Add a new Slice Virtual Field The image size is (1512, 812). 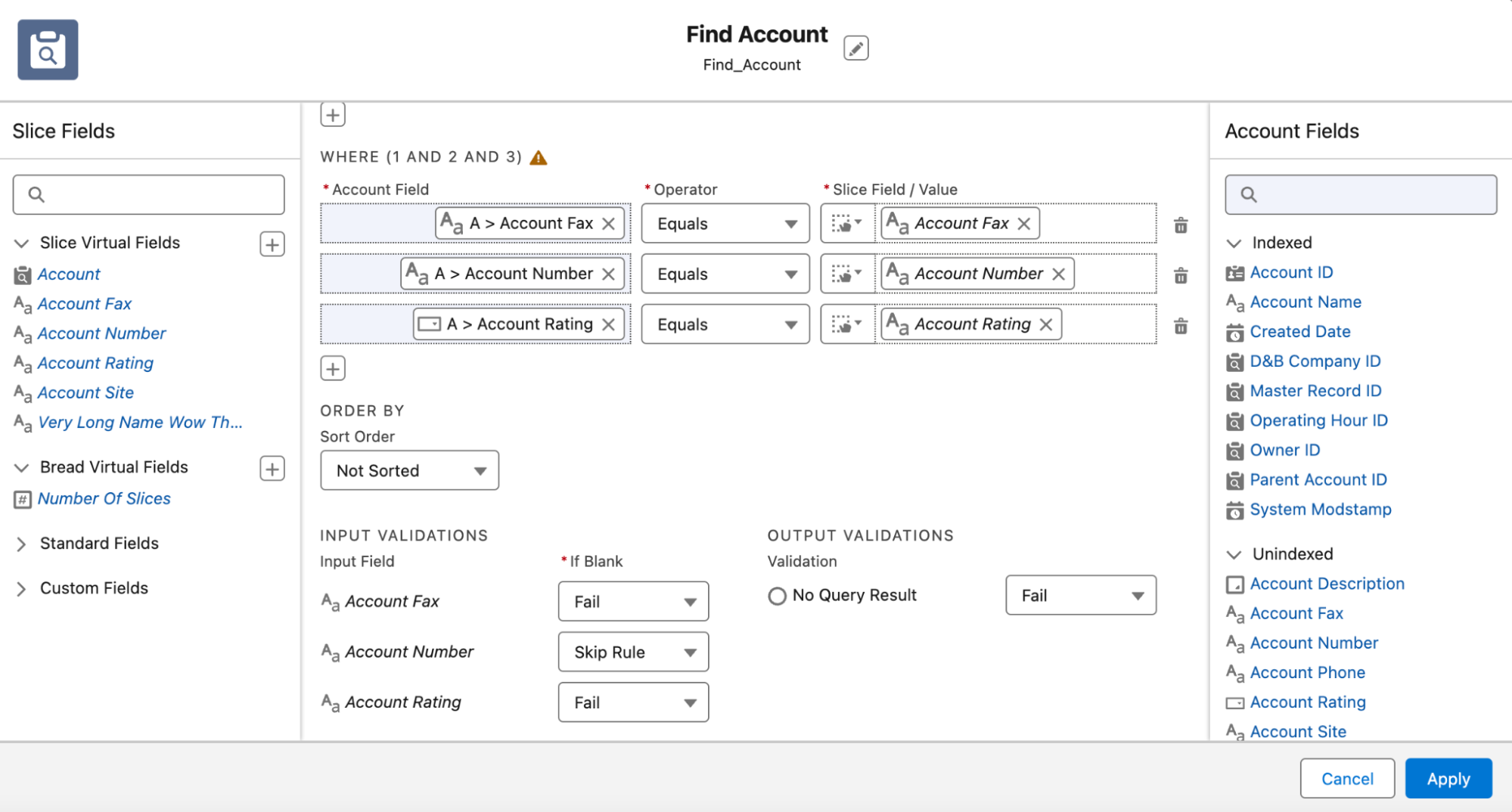pyautogui.click(x=272, y=243)
